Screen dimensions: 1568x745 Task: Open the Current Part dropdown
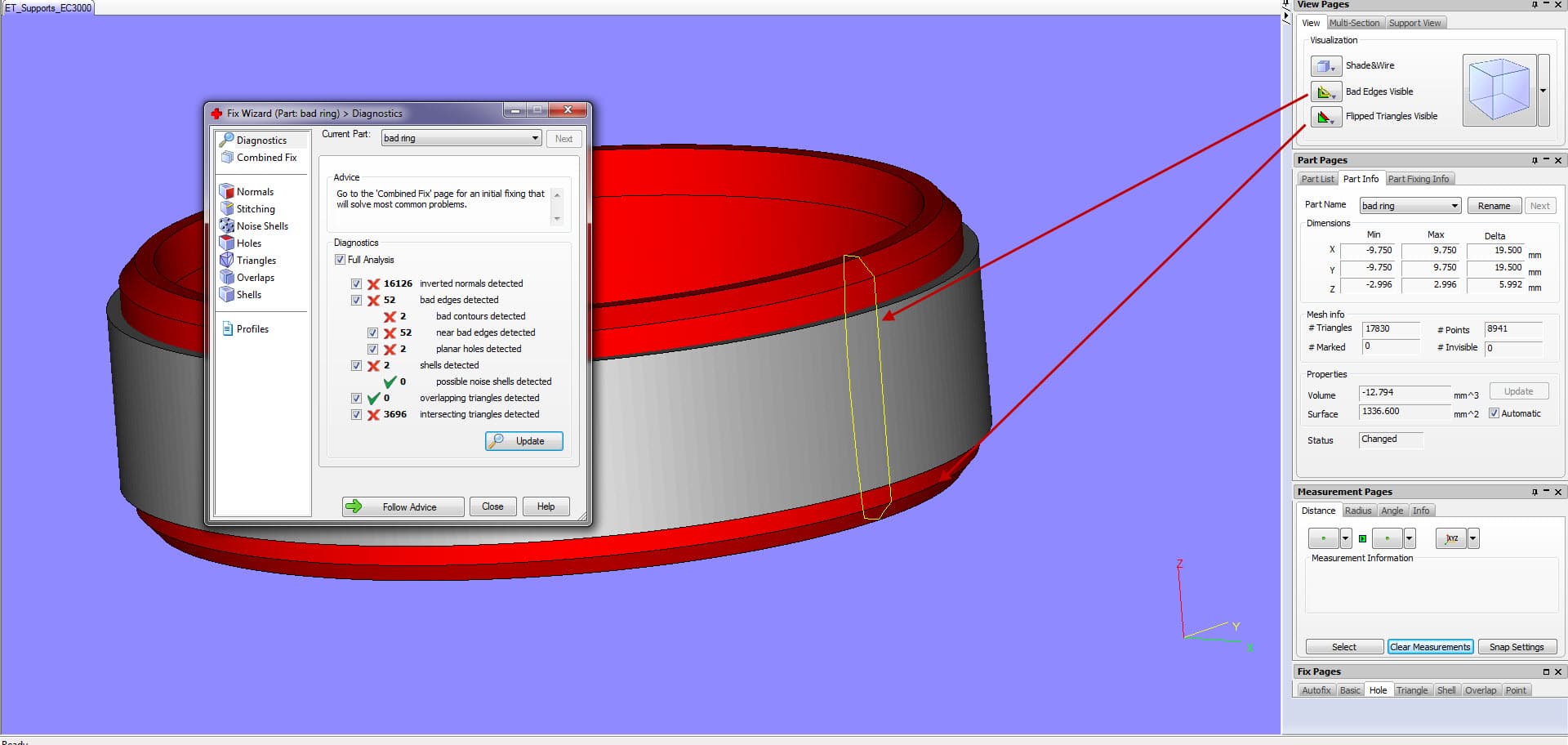click(535, 138)
